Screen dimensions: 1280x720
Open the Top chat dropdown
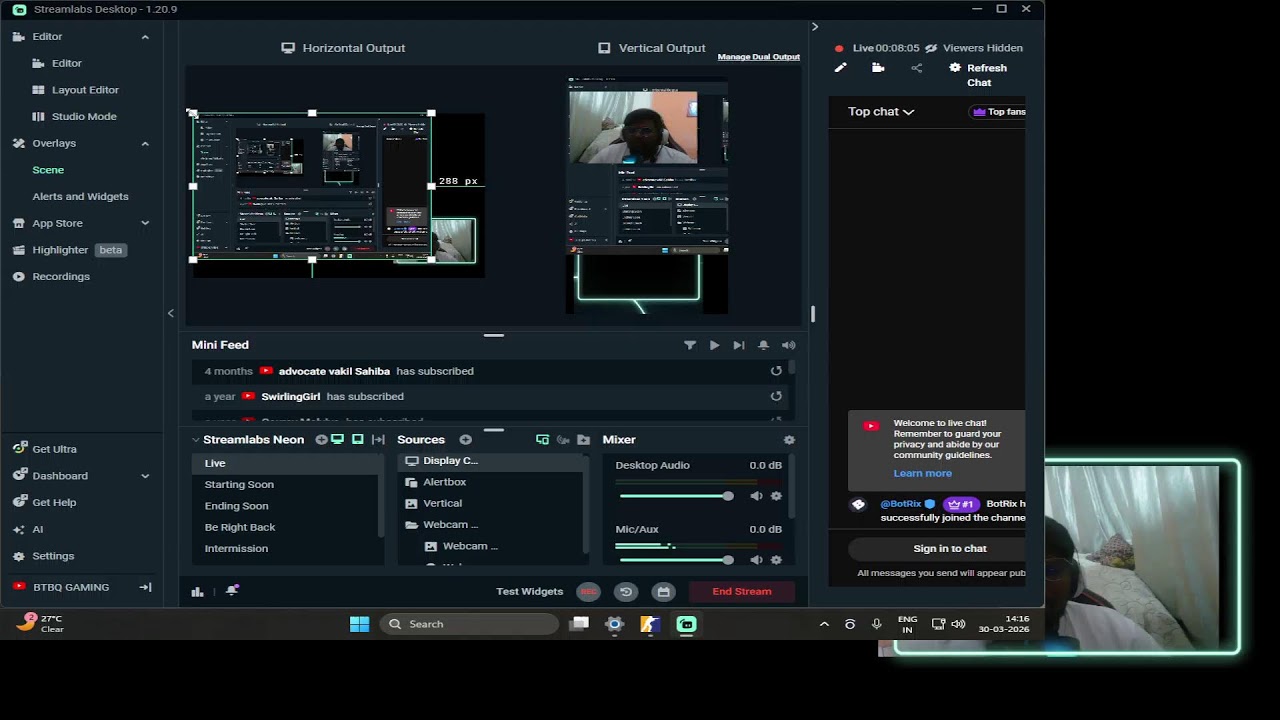881,112
